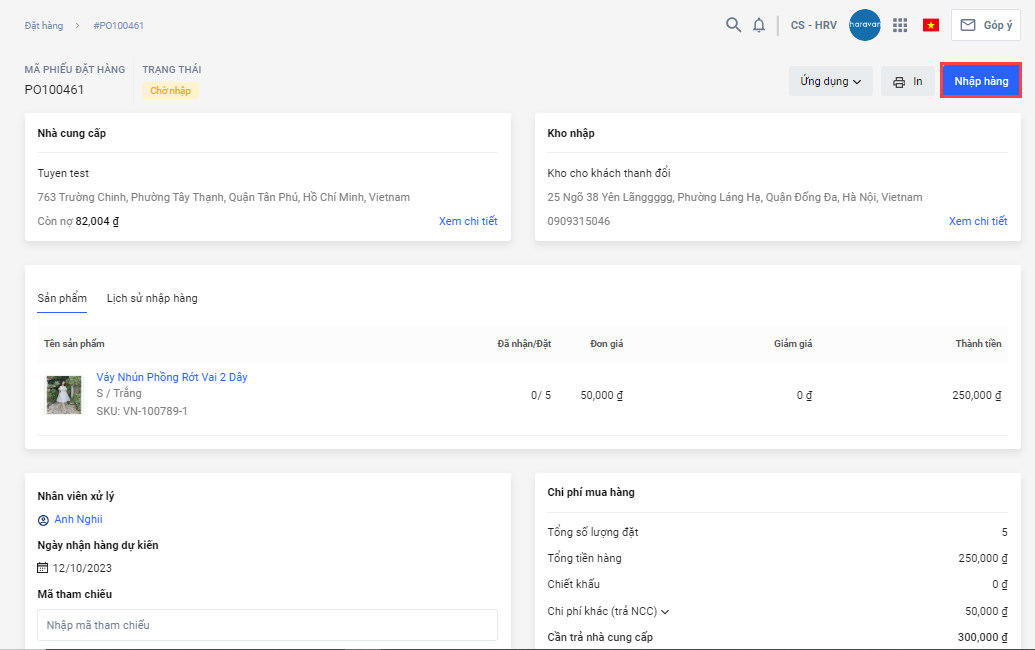Focus the Mã tham chiếu input field
Screen dimensions: 1035x650
(267, 625)
